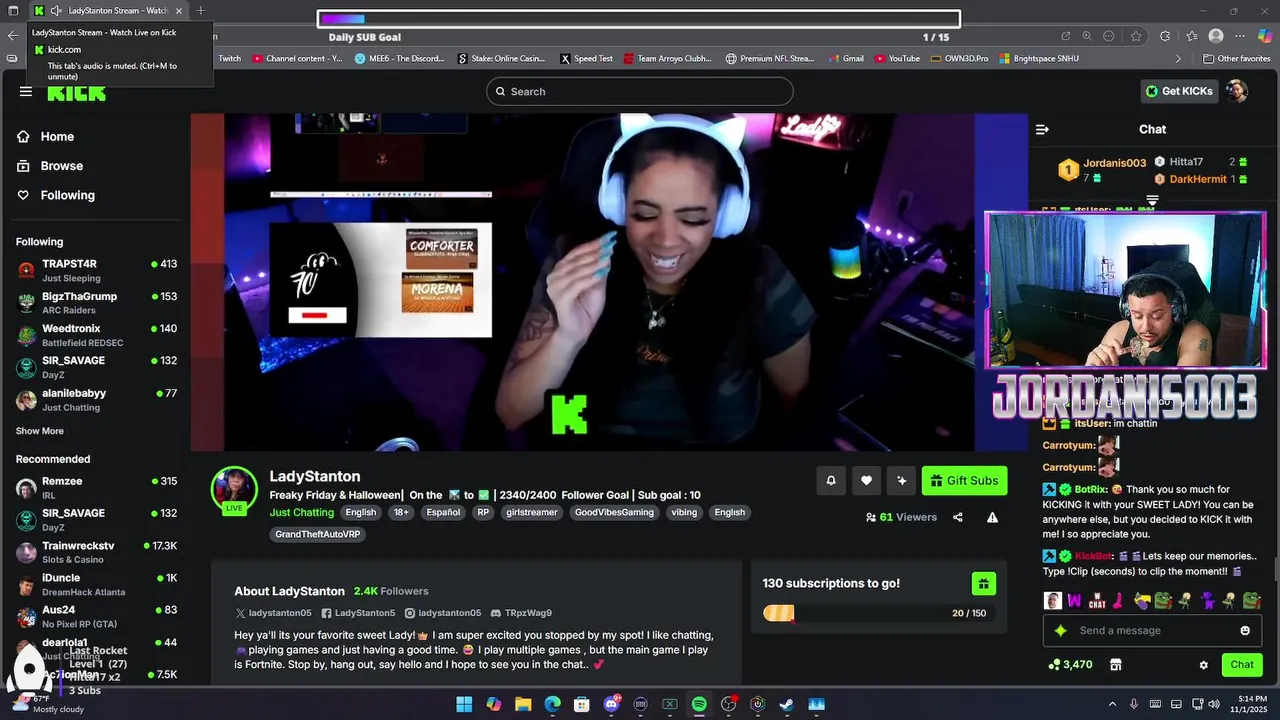Open Weedtronix channel in Following
The width and height of the screenshot is (1280, 720).
[x=97, y=335]
